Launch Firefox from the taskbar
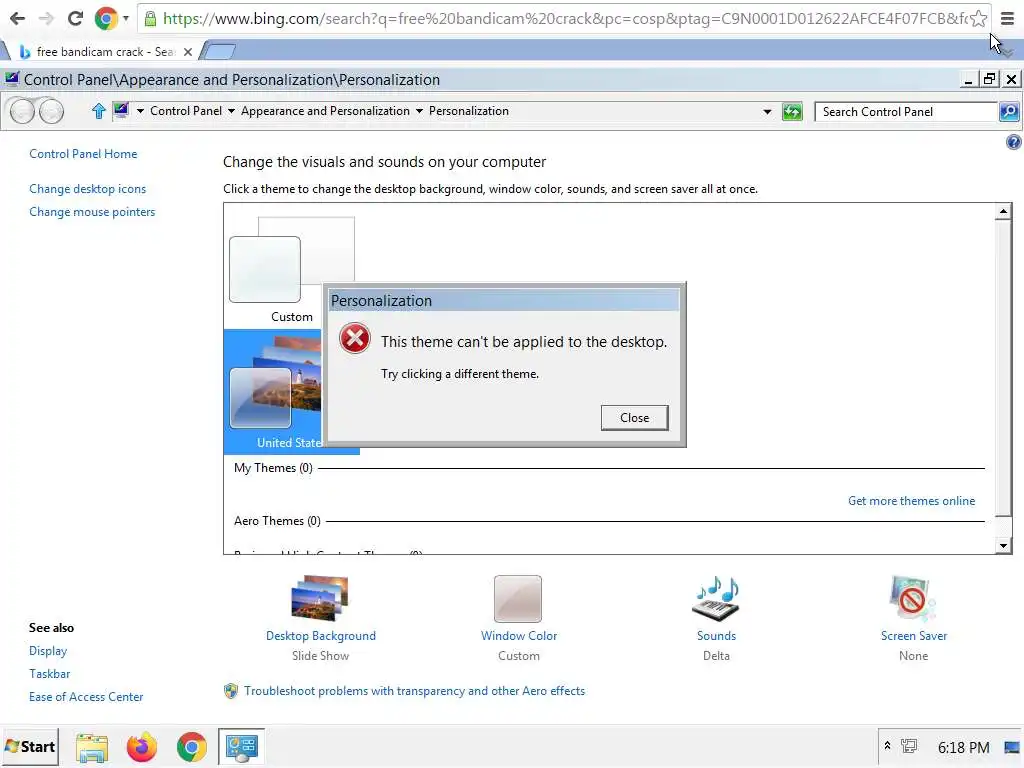The height and width of the screenshot is (768, 1024). pyautogui.click(x=142, y=747)
